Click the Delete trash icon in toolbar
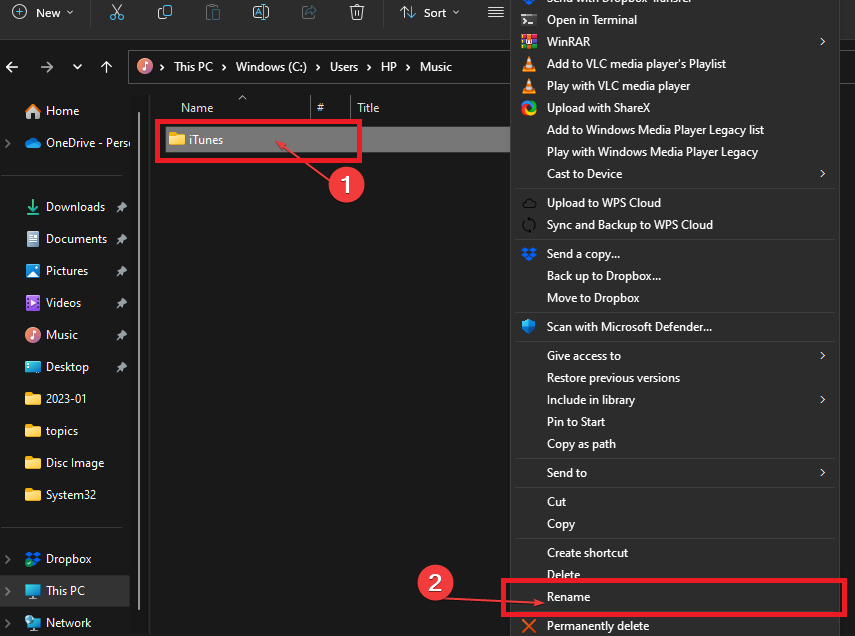Image resolution: width=855 pixels, height=636 pixels. [357, 12]
